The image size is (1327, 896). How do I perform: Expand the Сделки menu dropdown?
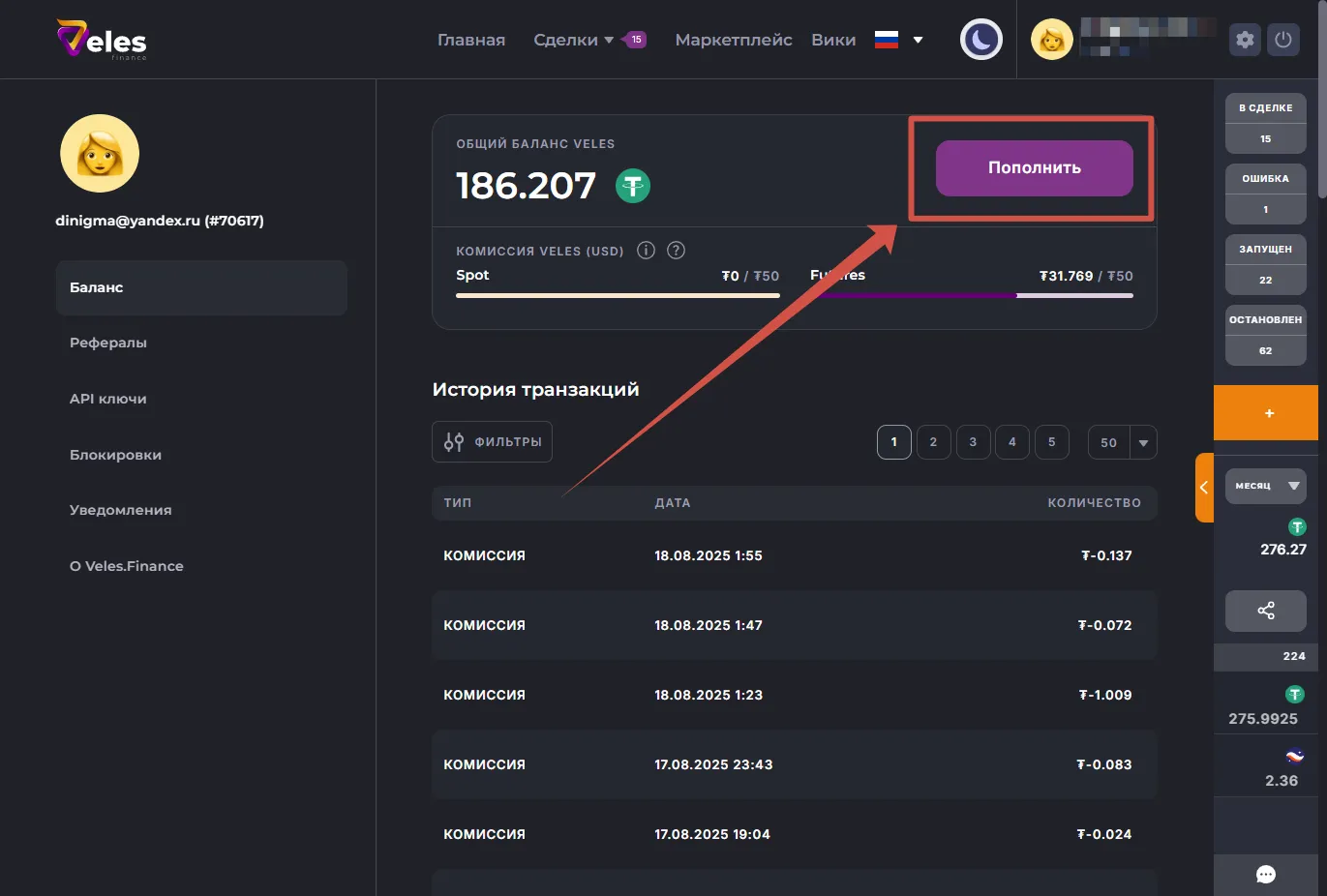(x=574, y=40)
